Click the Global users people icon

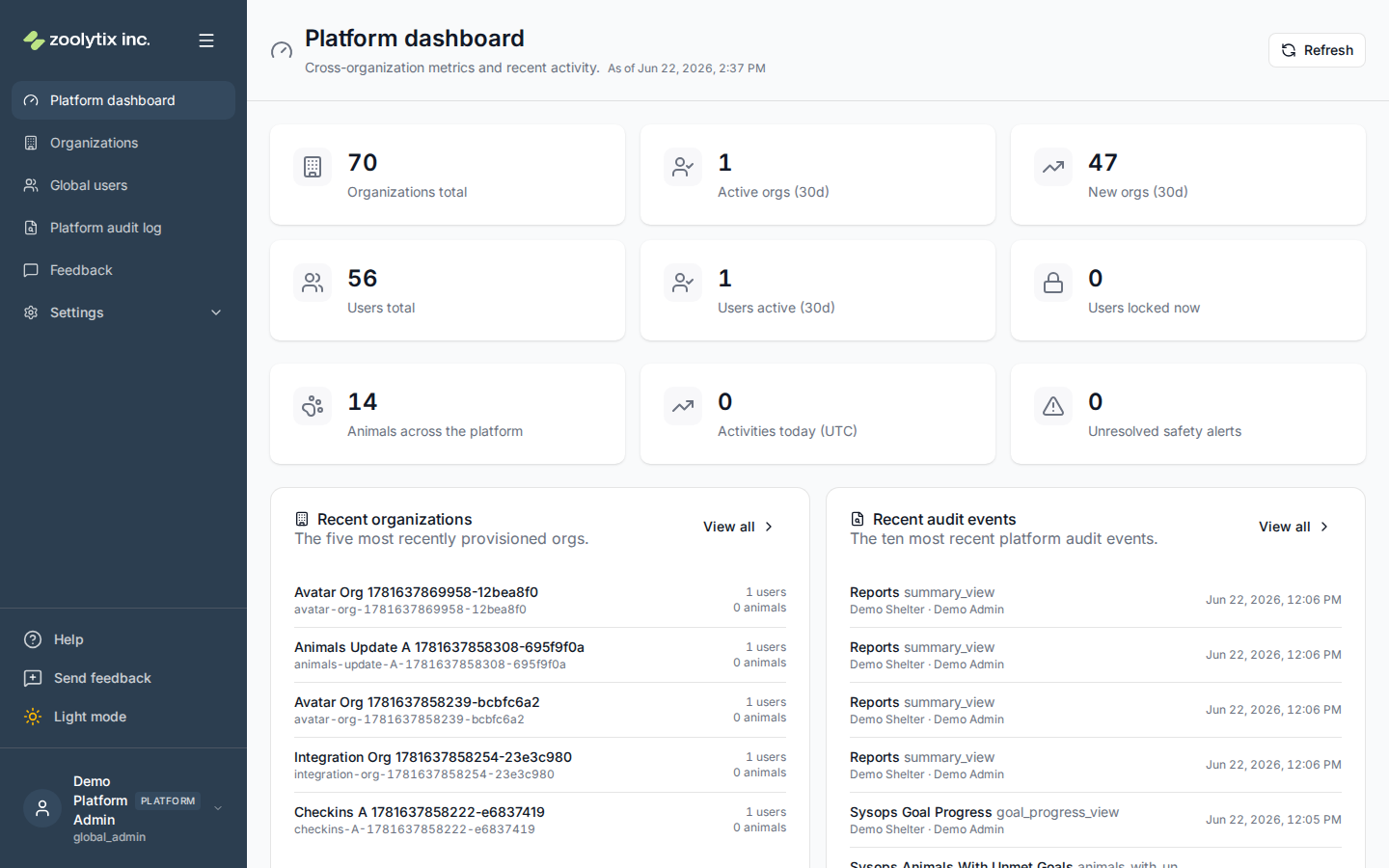click(31, 185)
